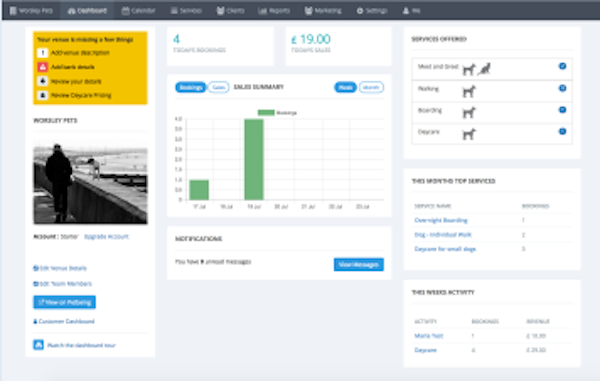
Task: Click the user profile icon beside Me
Action: [406, 11]
